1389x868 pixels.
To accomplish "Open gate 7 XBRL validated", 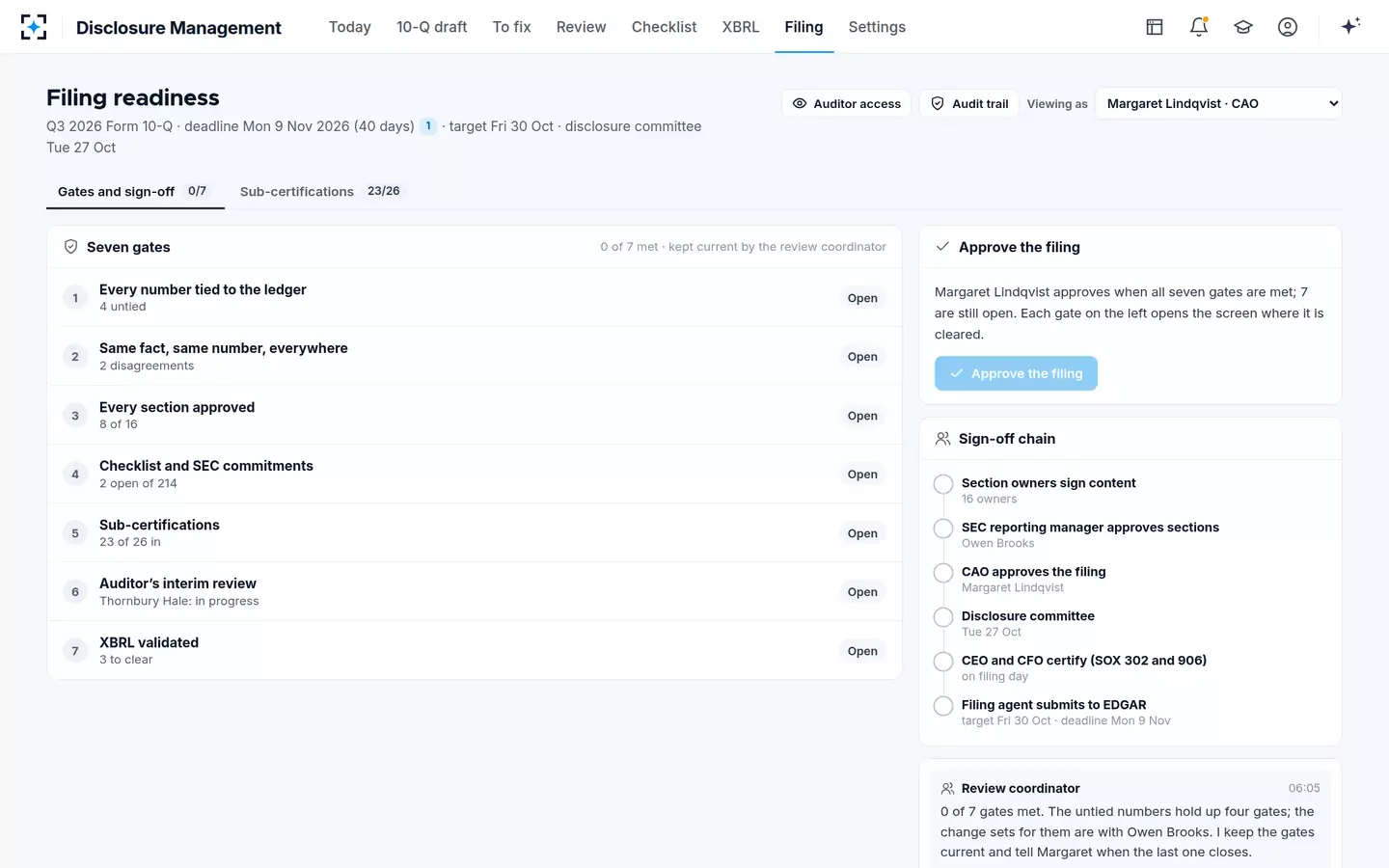I will (474, 650).
